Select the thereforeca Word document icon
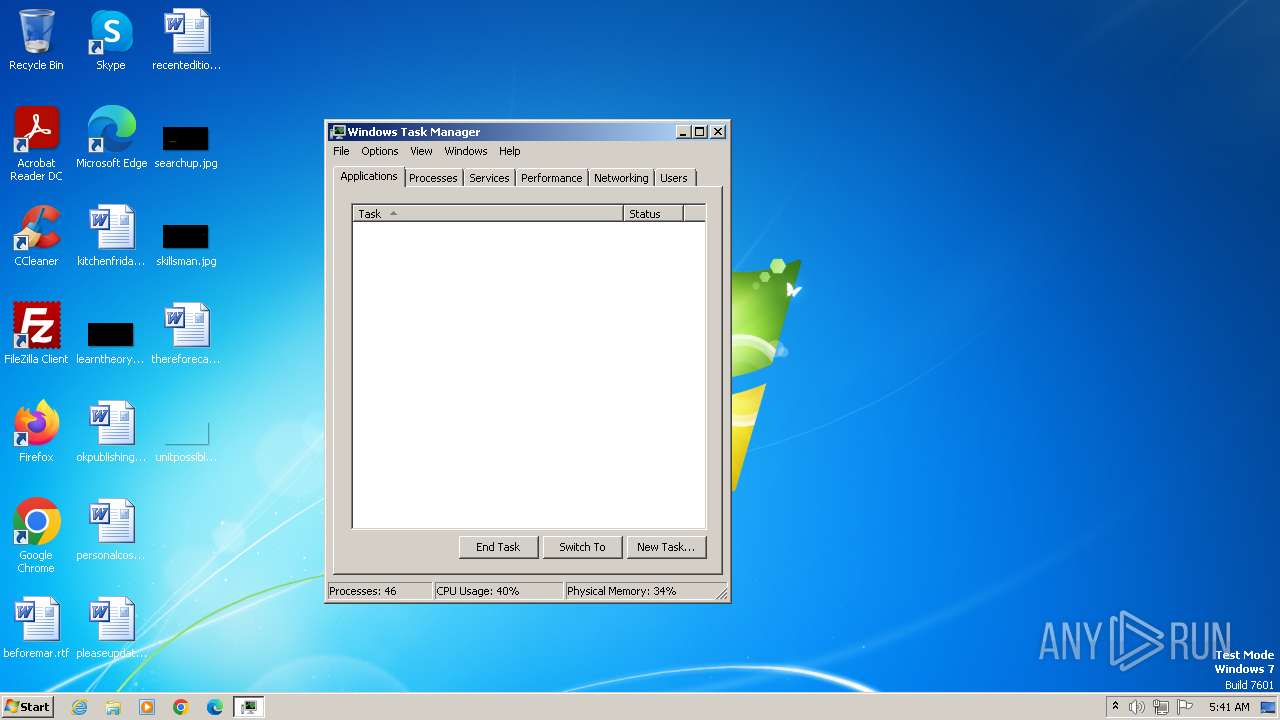The width and height of the screenshot is (1280, 720). click(186, 334)
